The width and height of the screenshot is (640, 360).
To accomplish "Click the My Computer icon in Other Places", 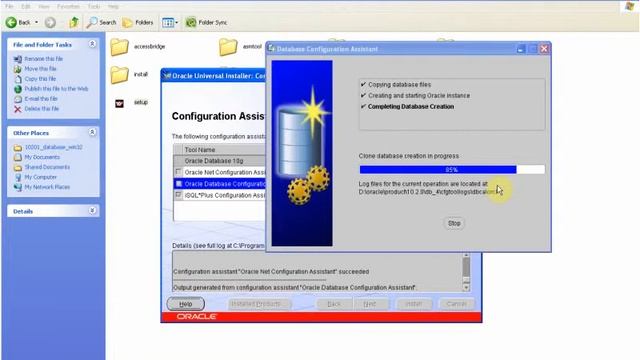I will (x=18, y=177).
